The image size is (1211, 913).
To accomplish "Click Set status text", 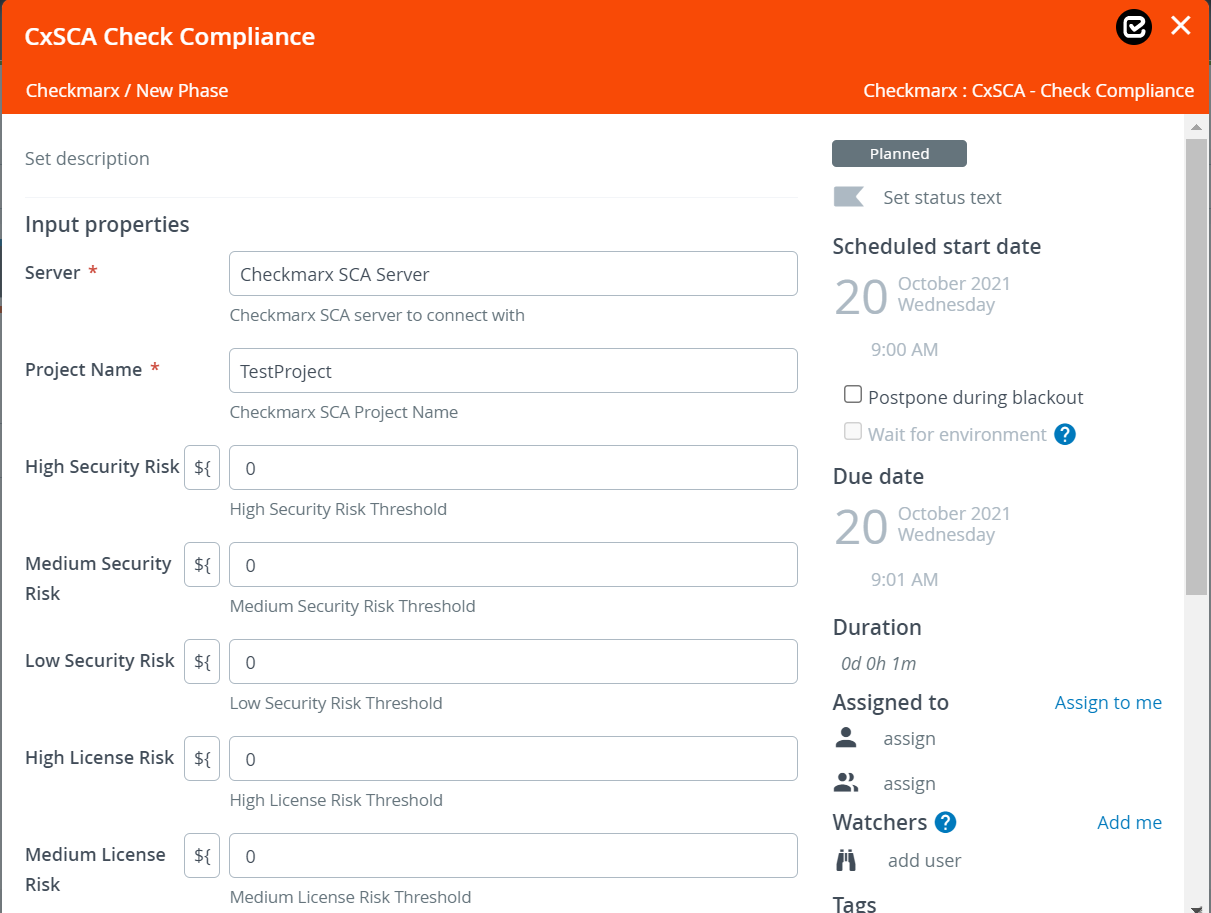I will click(942, 197).
